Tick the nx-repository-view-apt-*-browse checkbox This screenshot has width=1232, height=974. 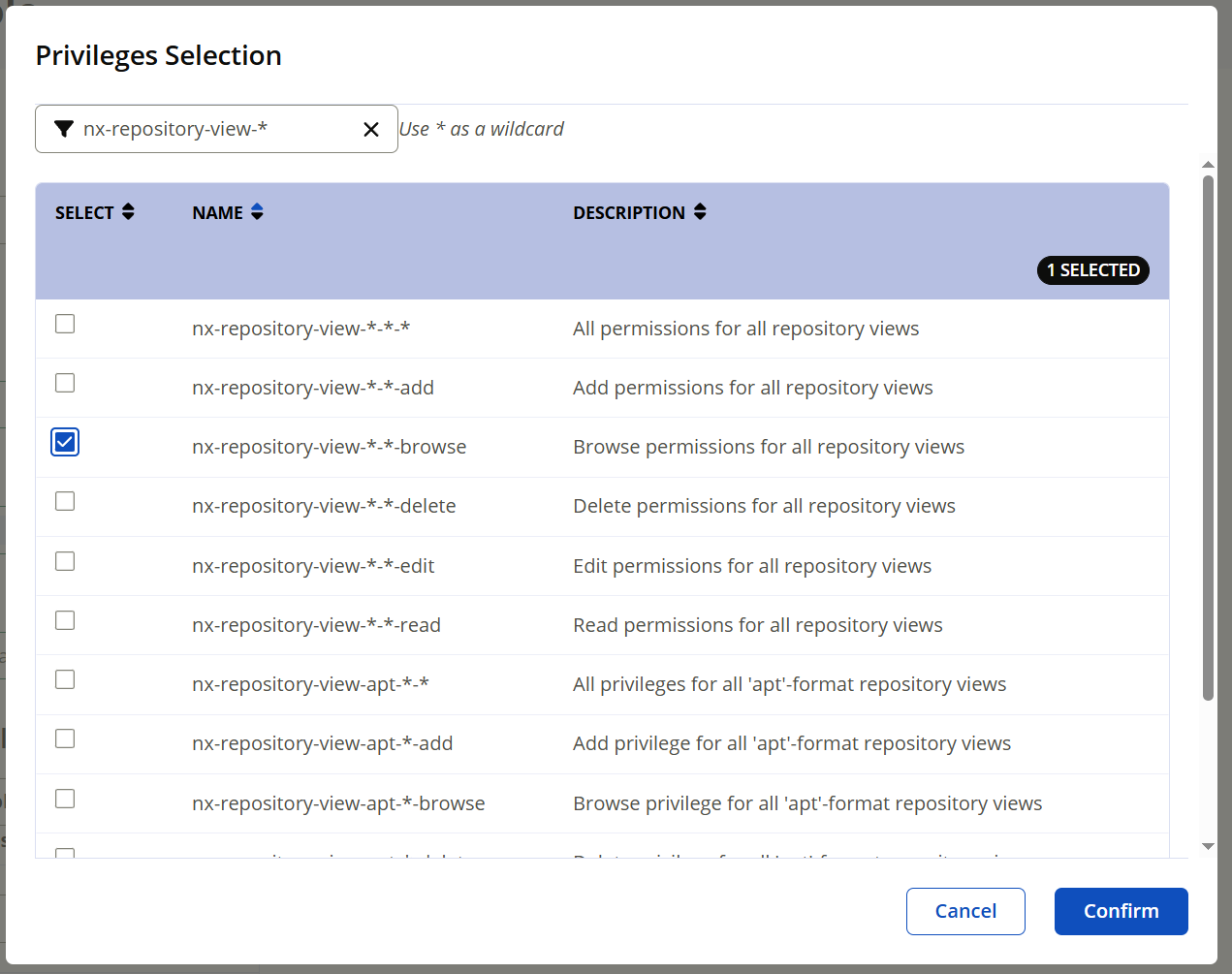65,799
